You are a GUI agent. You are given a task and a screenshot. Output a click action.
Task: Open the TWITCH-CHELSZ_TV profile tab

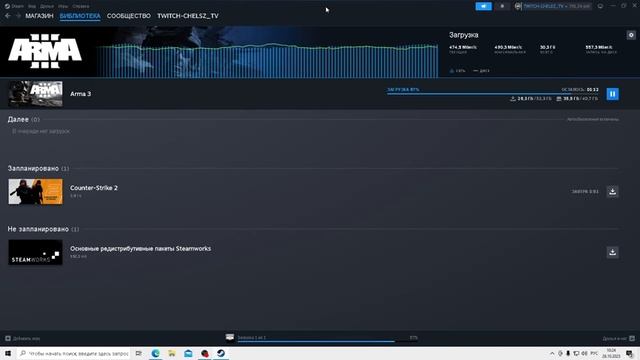pos(188,16)
